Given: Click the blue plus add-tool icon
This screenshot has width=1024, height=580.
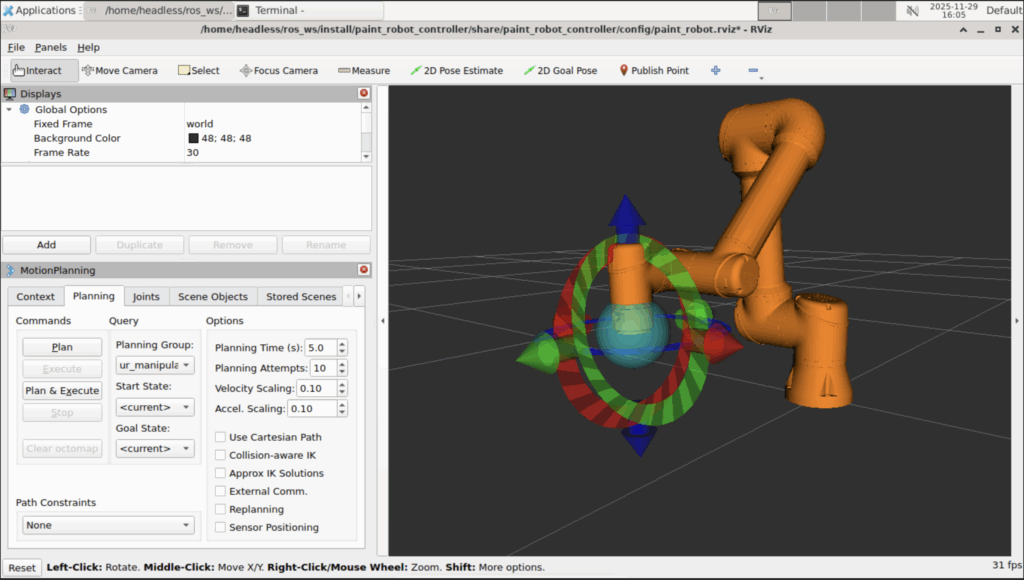Looking at the screenshot, I should coord(715,70).
